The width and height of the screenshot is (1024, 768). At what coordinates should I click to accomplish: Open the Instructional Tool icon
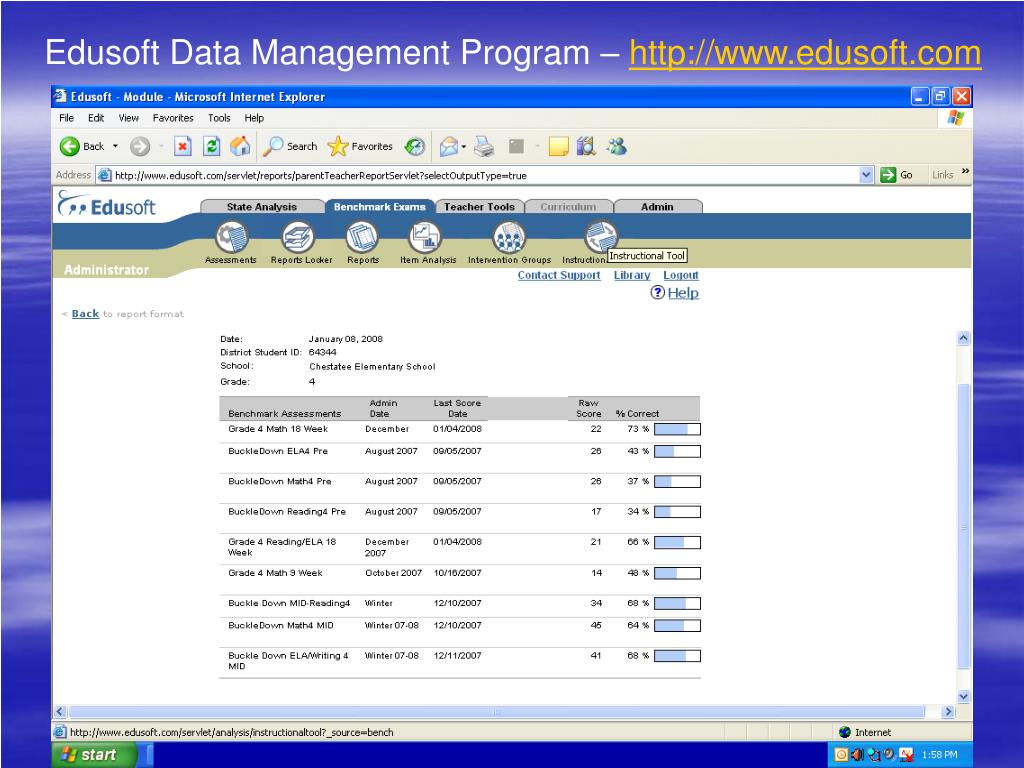pyautogui.click(x=601, y=235)
